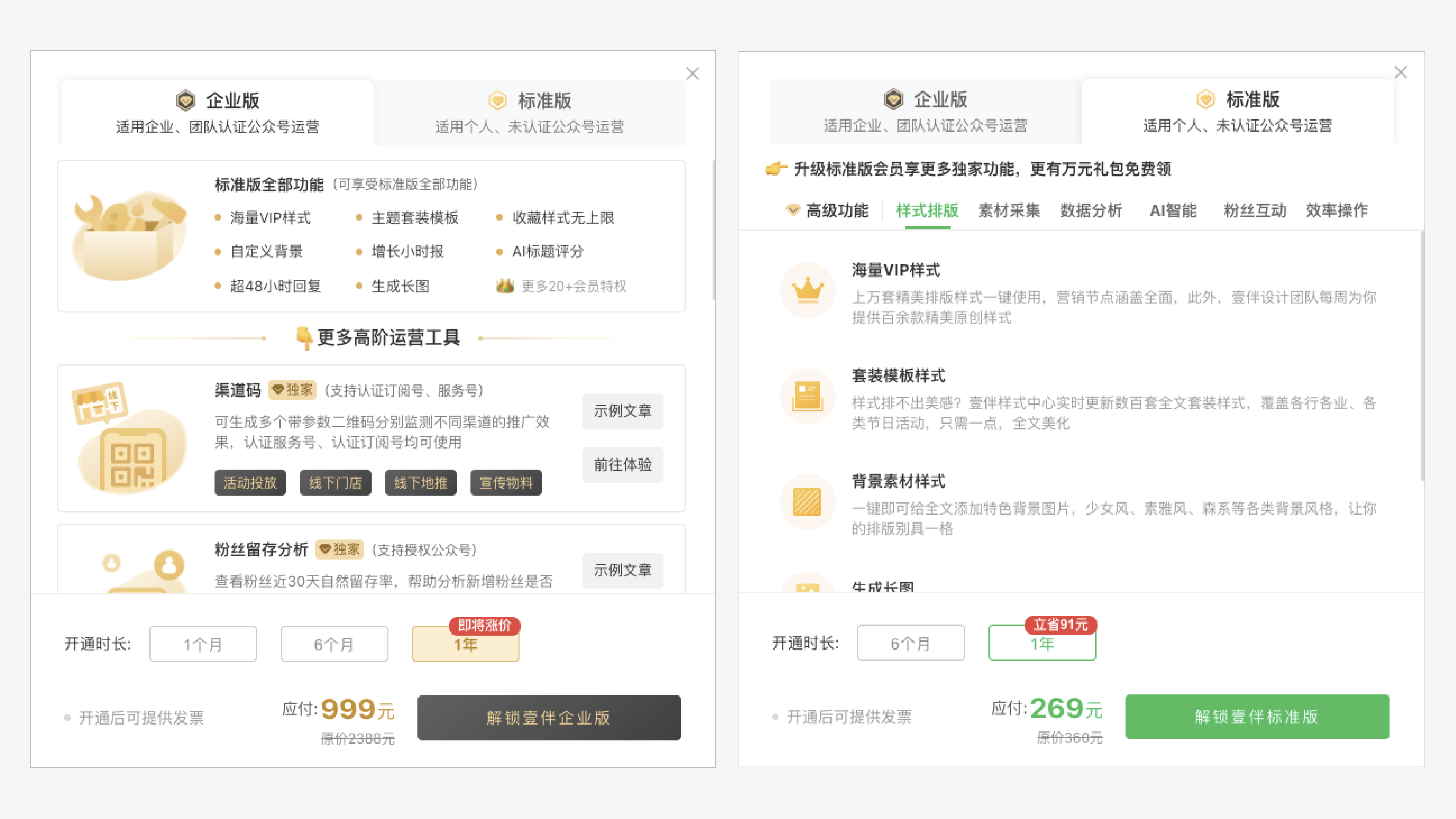Click the toolbox illustration for 标准版全部功能

click(x=129, y=236)
